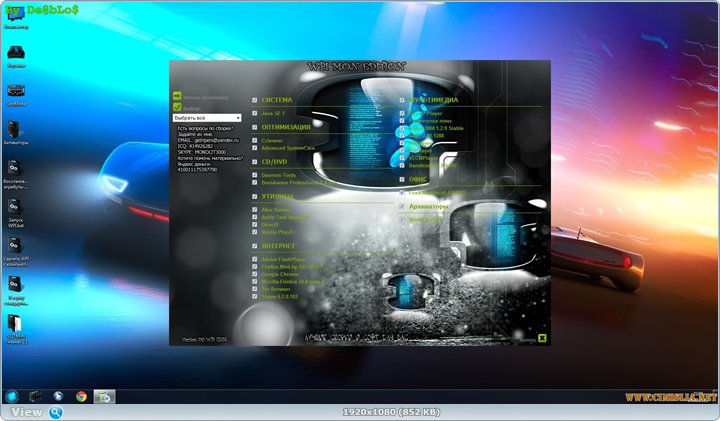Select the Tor Browser list entry
The height and width of the screenshot is (421, 720).
tap(275, 289)
